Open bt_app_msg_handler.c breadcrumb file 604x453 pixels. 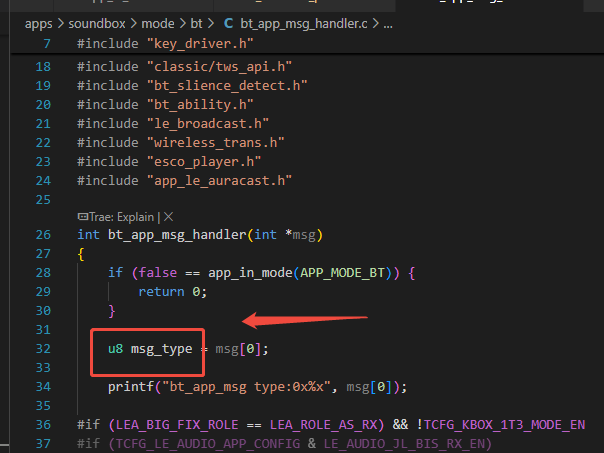tap(304, 24)
